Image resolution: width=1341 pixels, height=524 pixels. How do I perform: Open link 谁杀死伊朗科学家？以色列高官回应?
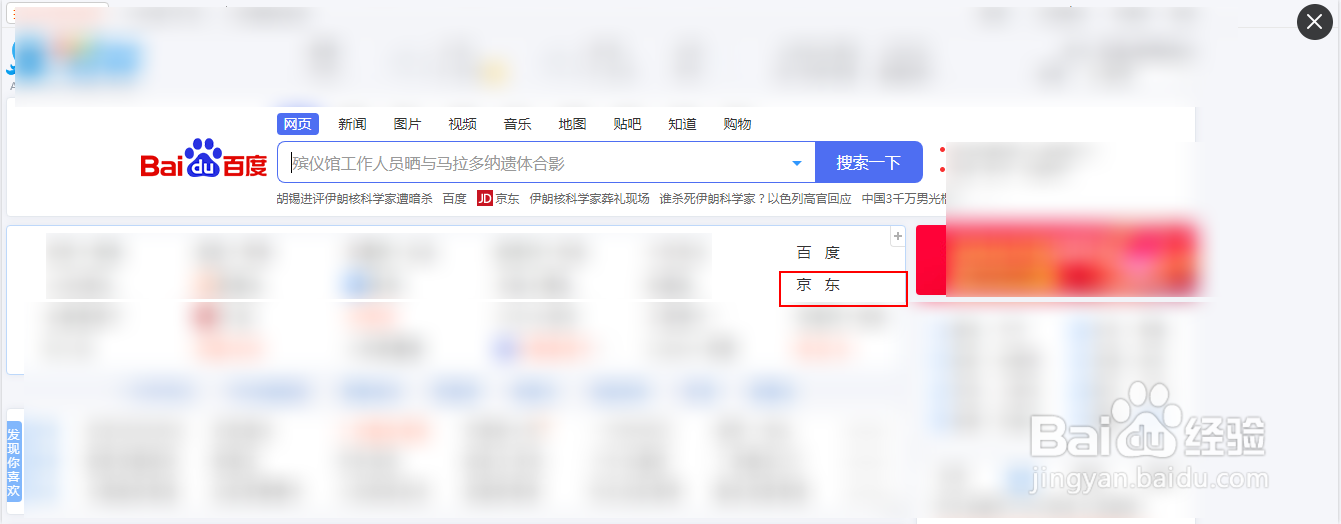pos(755,198)
